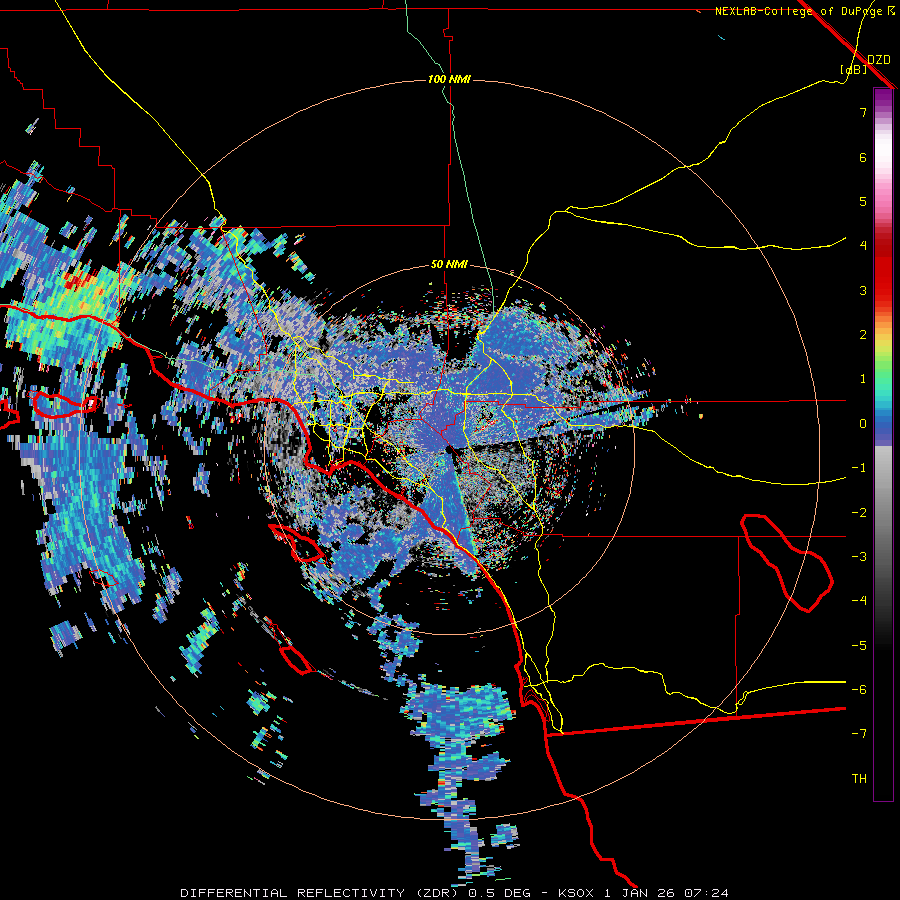The image size is (900, 900).
Task: Click the Differential Reflectivity KSOX caption text
Action: point(455,893)
